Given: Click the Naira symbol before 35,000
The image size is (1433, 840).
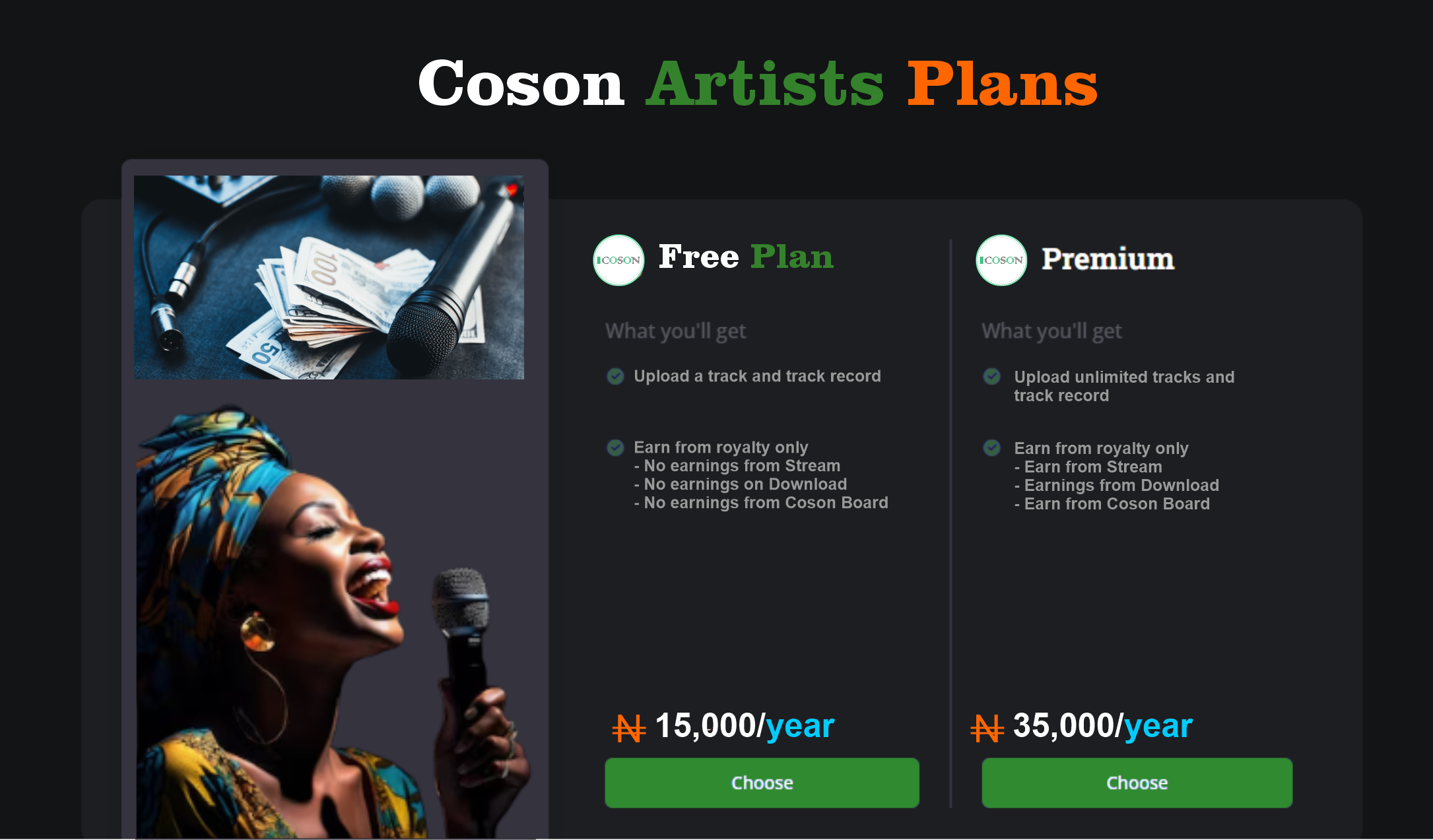Looking at the screenshot, I should 987,728.
